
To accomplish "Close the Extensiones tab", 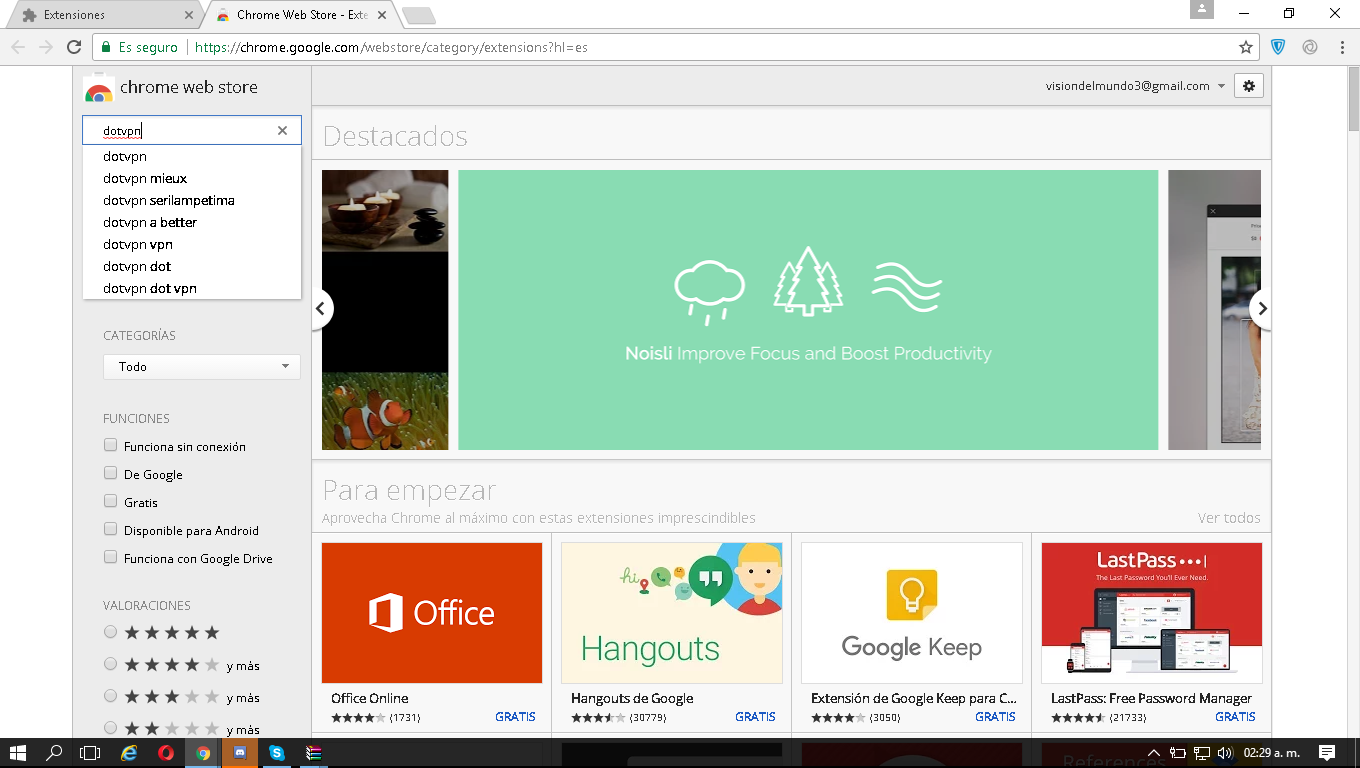I will [190, 15].
